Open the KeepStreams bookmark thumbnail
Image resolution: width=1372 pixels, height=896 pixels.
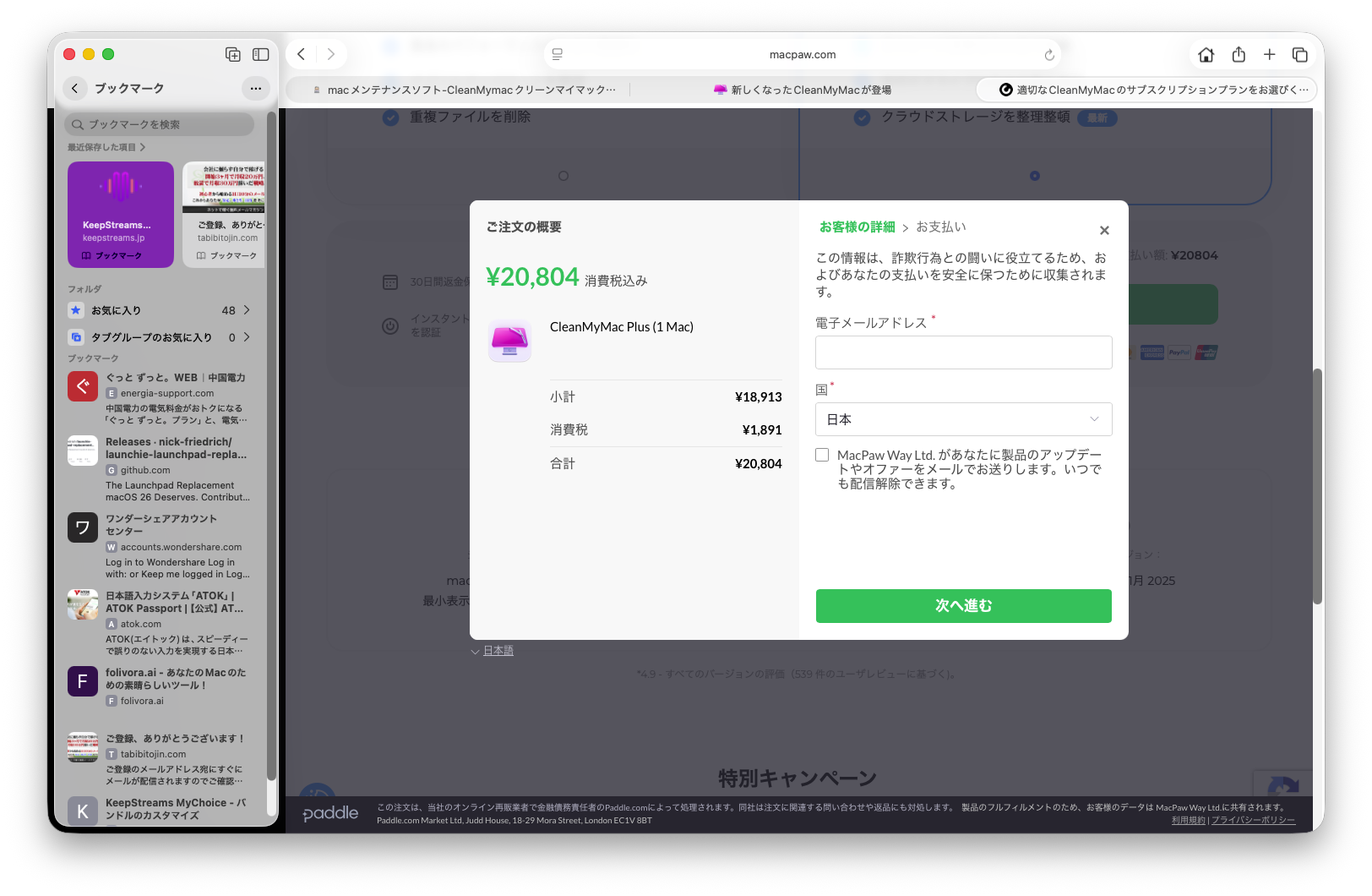pyautogui.click(x=121, y=215)
